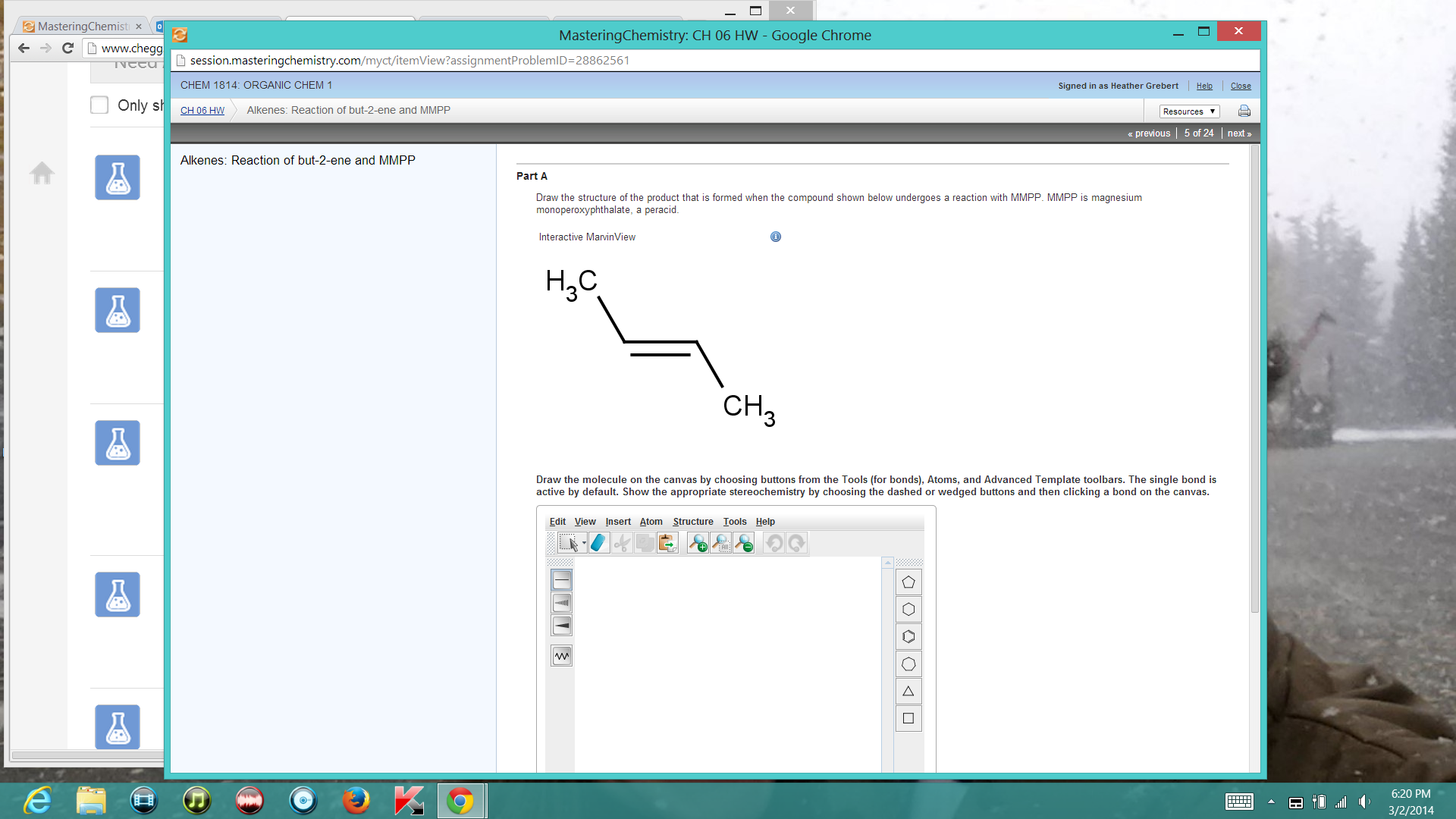1456x819 pixels.
Task: Click the fourth flask icon in Chegg window
Action: [x=118, y=595]
